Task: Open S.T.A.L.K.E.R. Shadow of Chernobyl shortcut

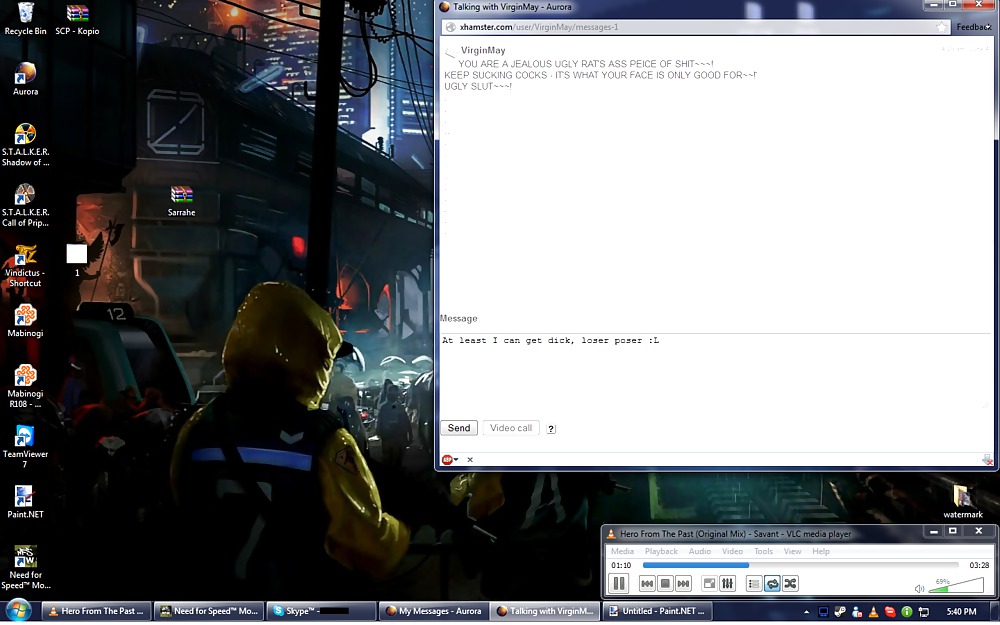Action: [x=26, y=145]
